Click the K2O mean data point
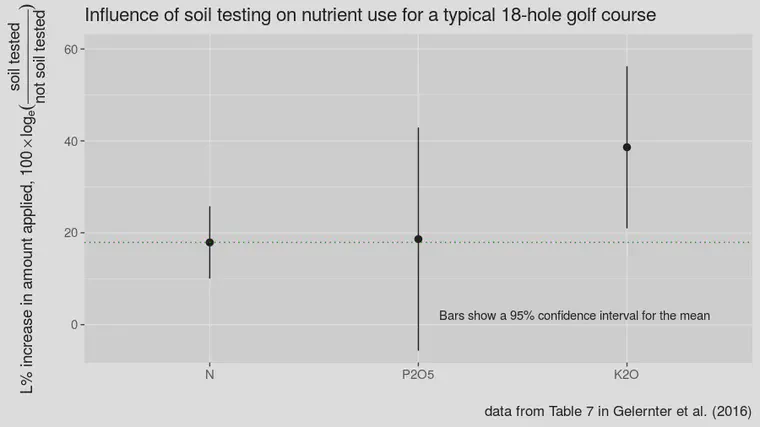 click(627, 147)
